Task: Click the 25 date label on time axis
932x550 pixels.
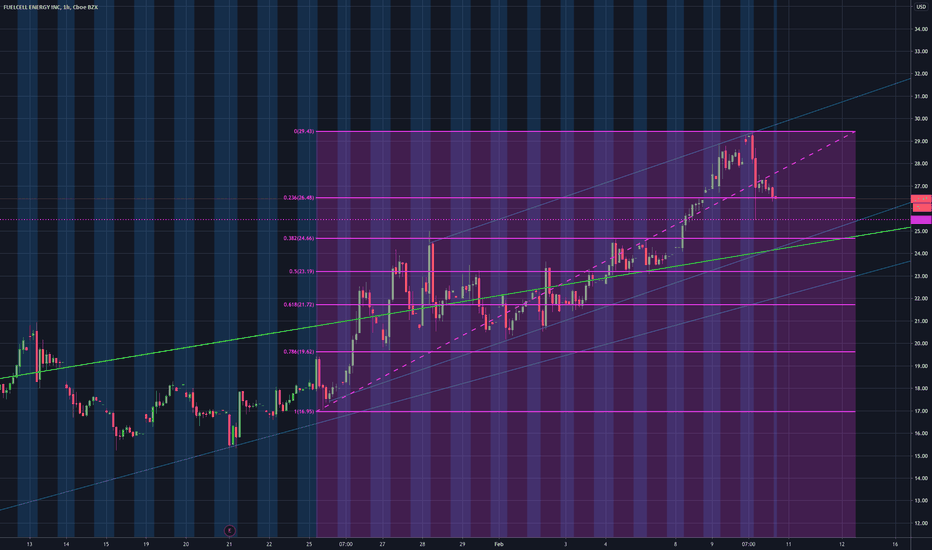Action: [309, 544]
